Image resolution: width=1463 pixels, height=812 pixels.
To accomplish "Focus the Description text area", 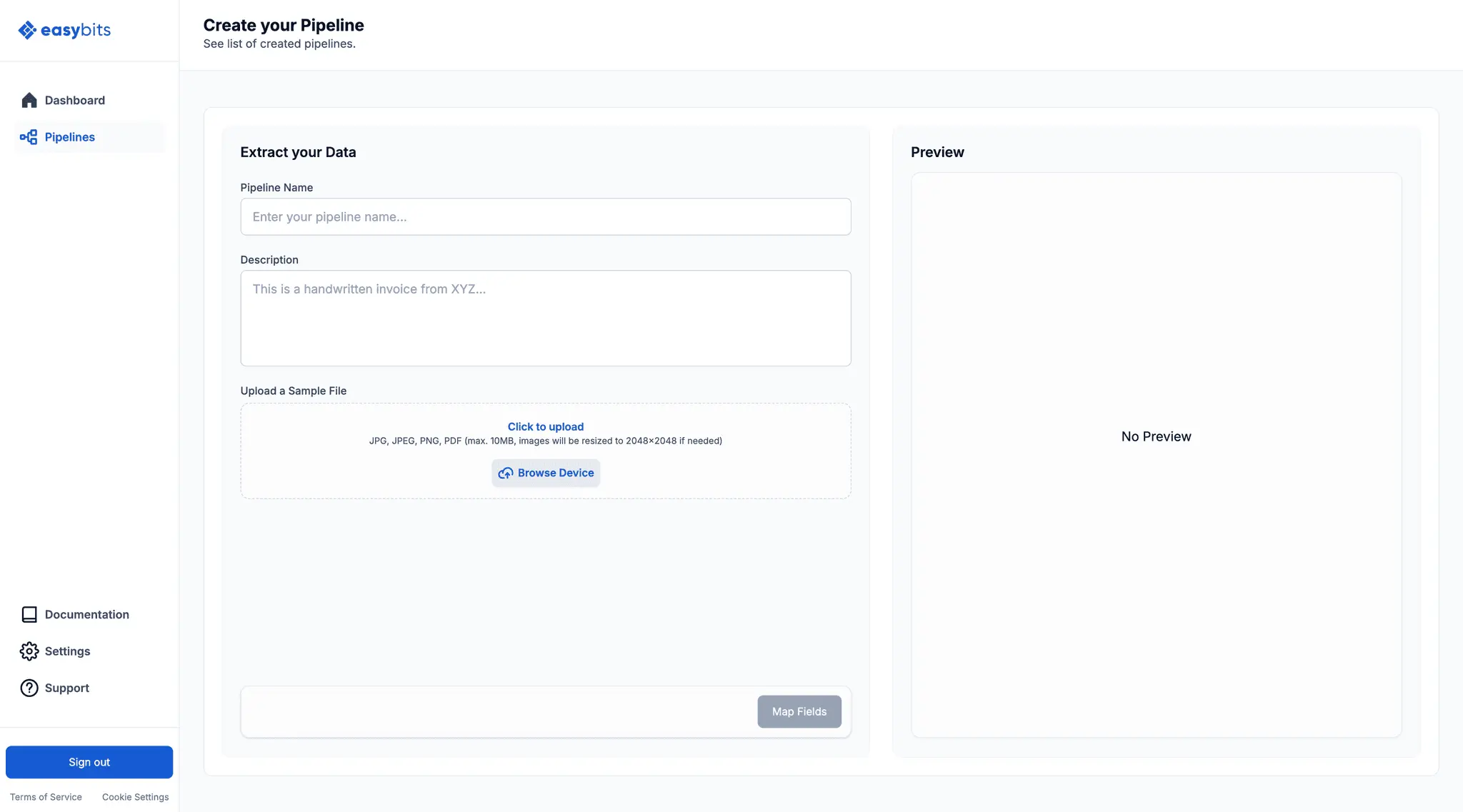I will tap(546, 318).
